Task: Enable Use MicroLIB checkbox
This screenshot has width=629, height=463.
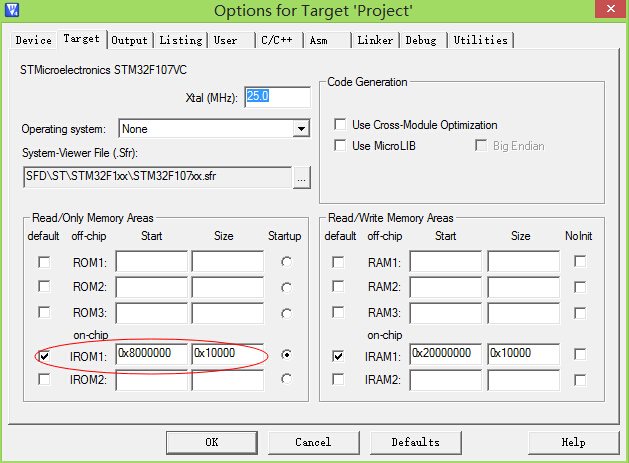Action: [340, 145]
